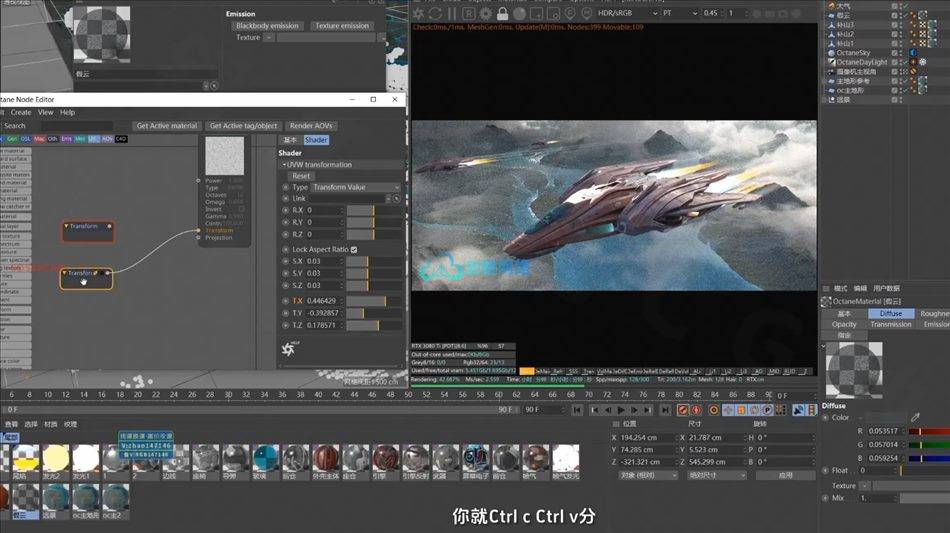Go to the end of the timeline

[x=665, y=410]
